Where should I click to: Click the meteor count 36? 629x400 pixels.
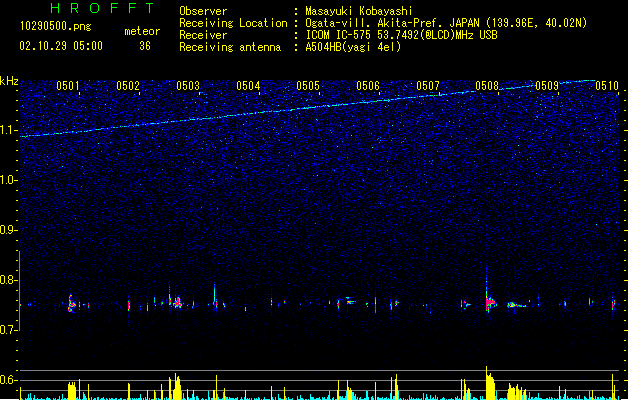coord(145,46)
